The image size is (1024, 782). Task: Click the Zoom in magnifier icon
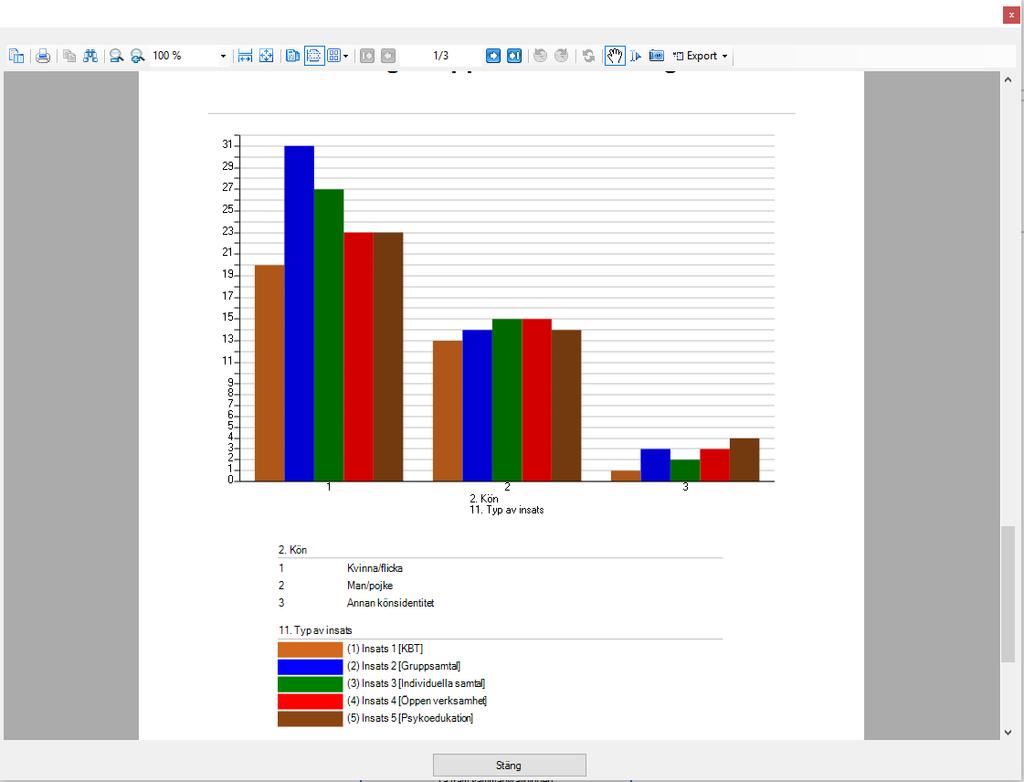pos(137,56)
